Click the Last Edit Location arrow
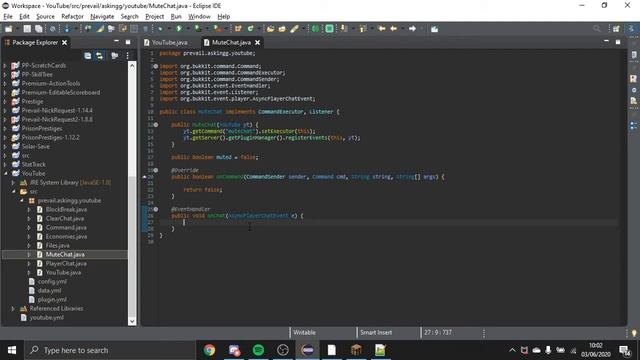640x360 pixels. pos(382,29)
